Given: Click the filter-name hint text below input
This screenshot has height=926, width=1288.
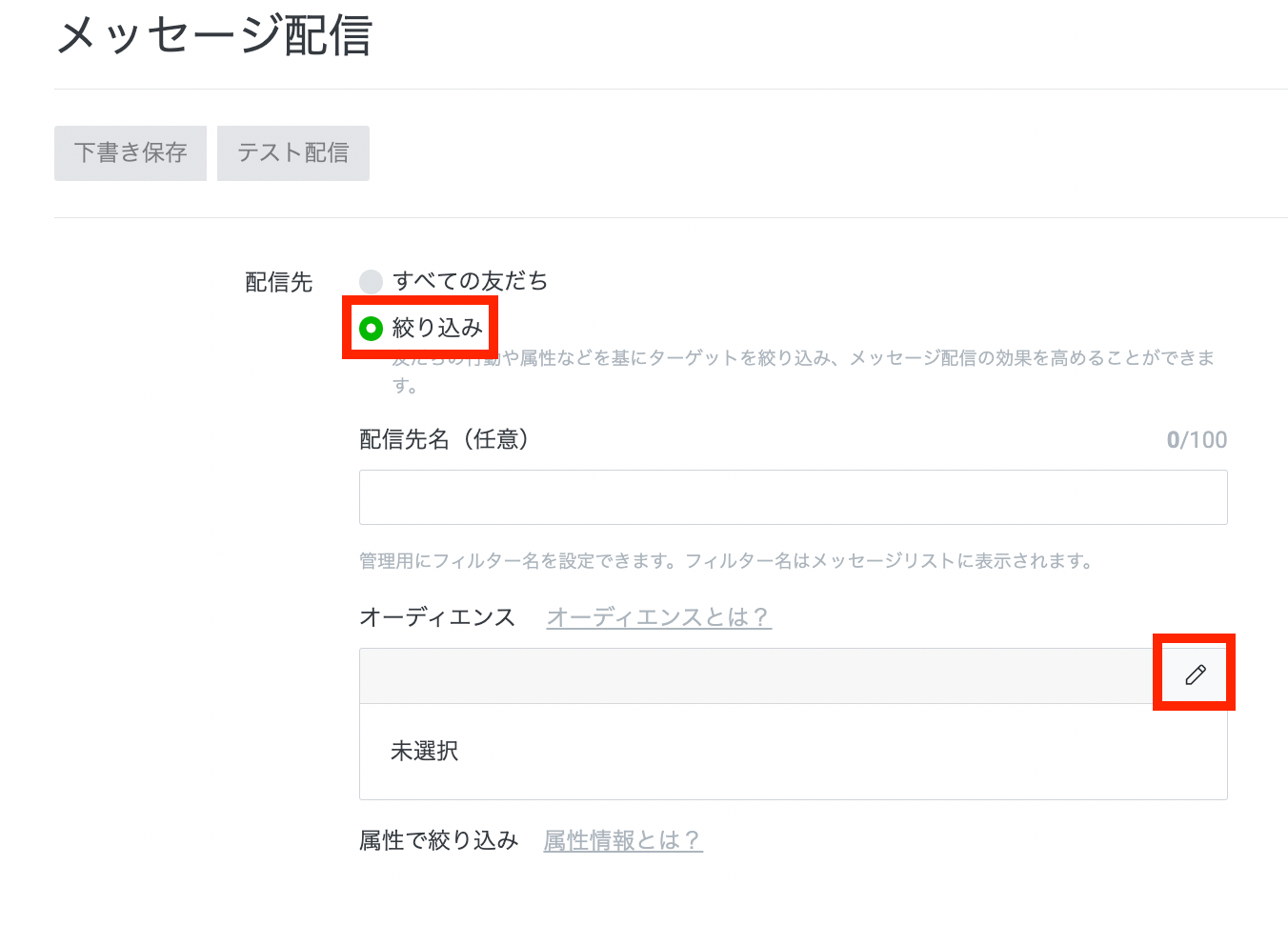Looking at the screenshot, I should 726,561.
